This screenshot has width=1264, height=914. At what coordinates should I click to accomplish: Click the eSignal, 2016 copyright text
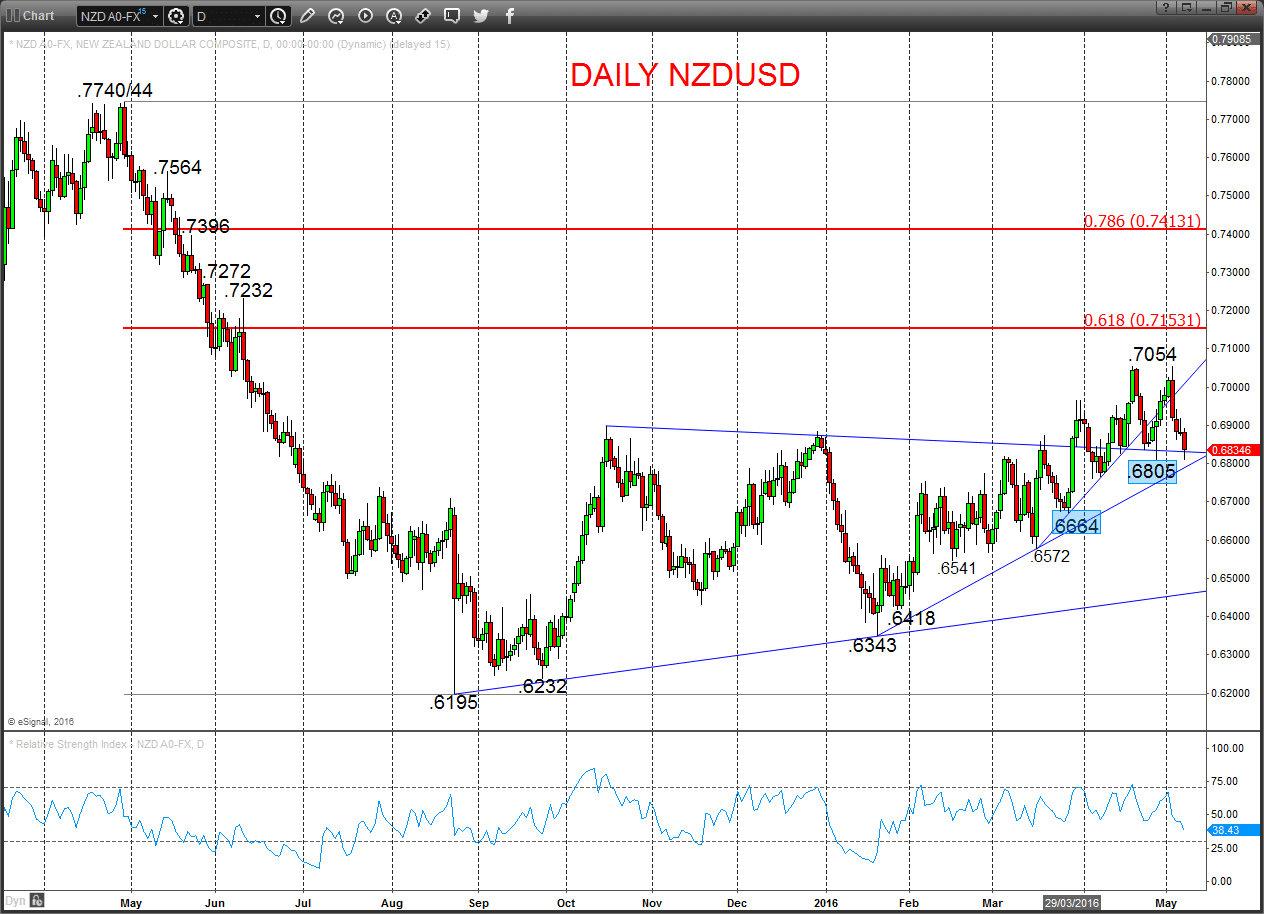[41, 721]
